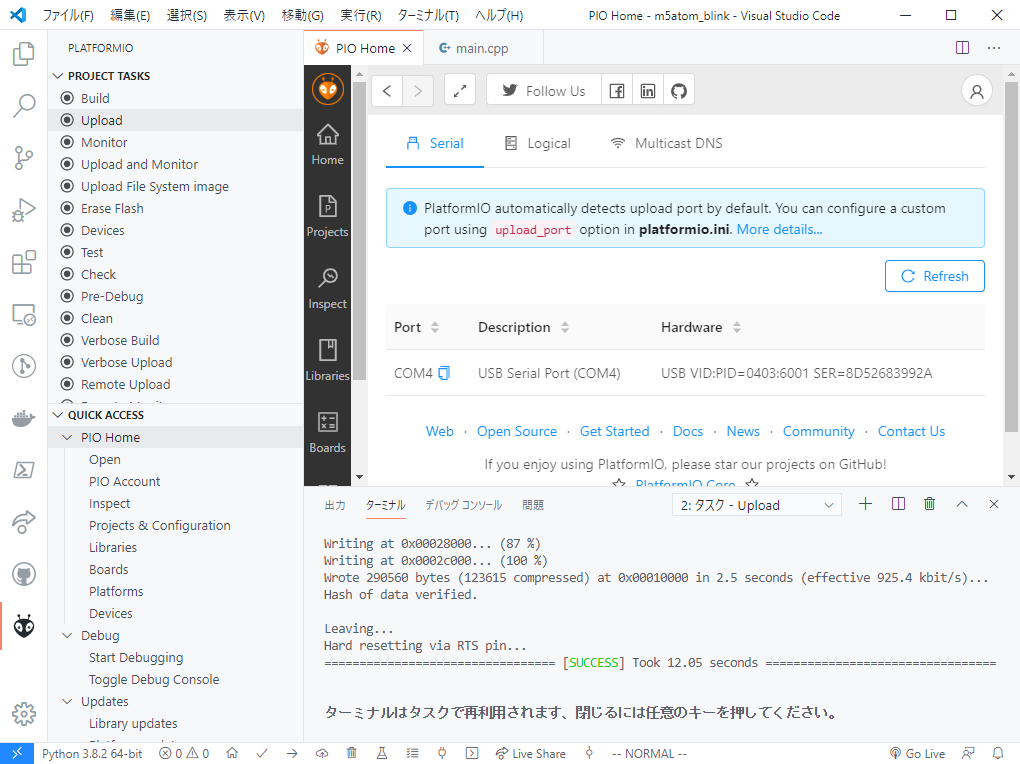Open Boards in the PIO Home sidebar
This screenshot has width=1020, height=764.
click(x=327, y=432)
